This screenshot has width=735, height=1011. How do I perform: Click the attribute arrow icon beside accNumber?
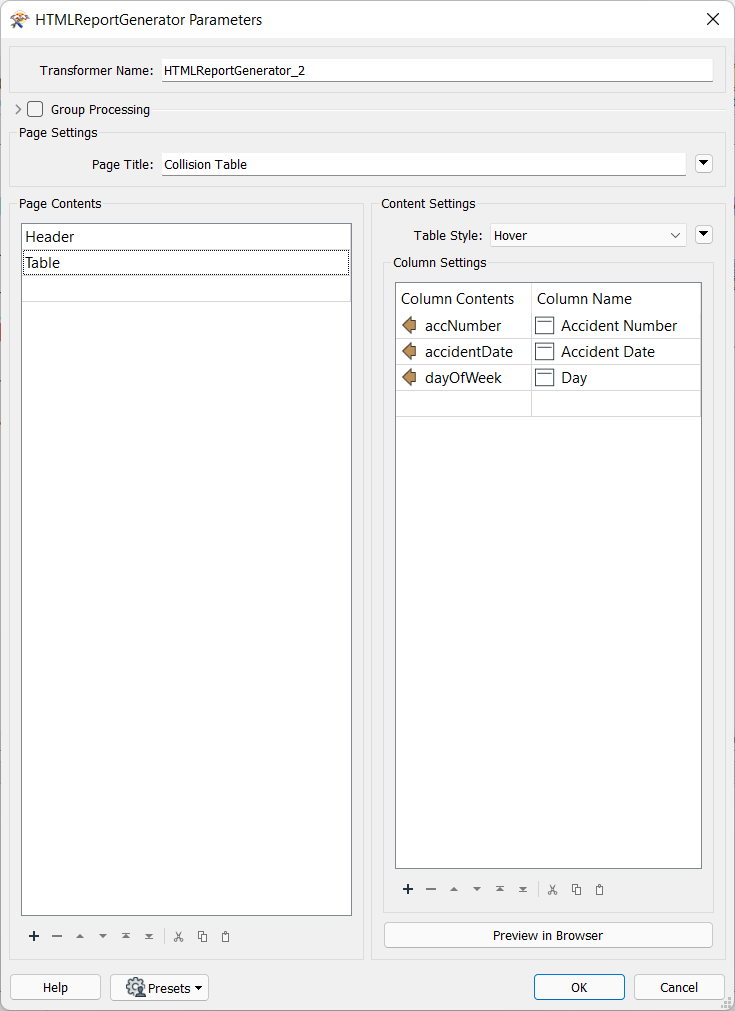(408, 325)
